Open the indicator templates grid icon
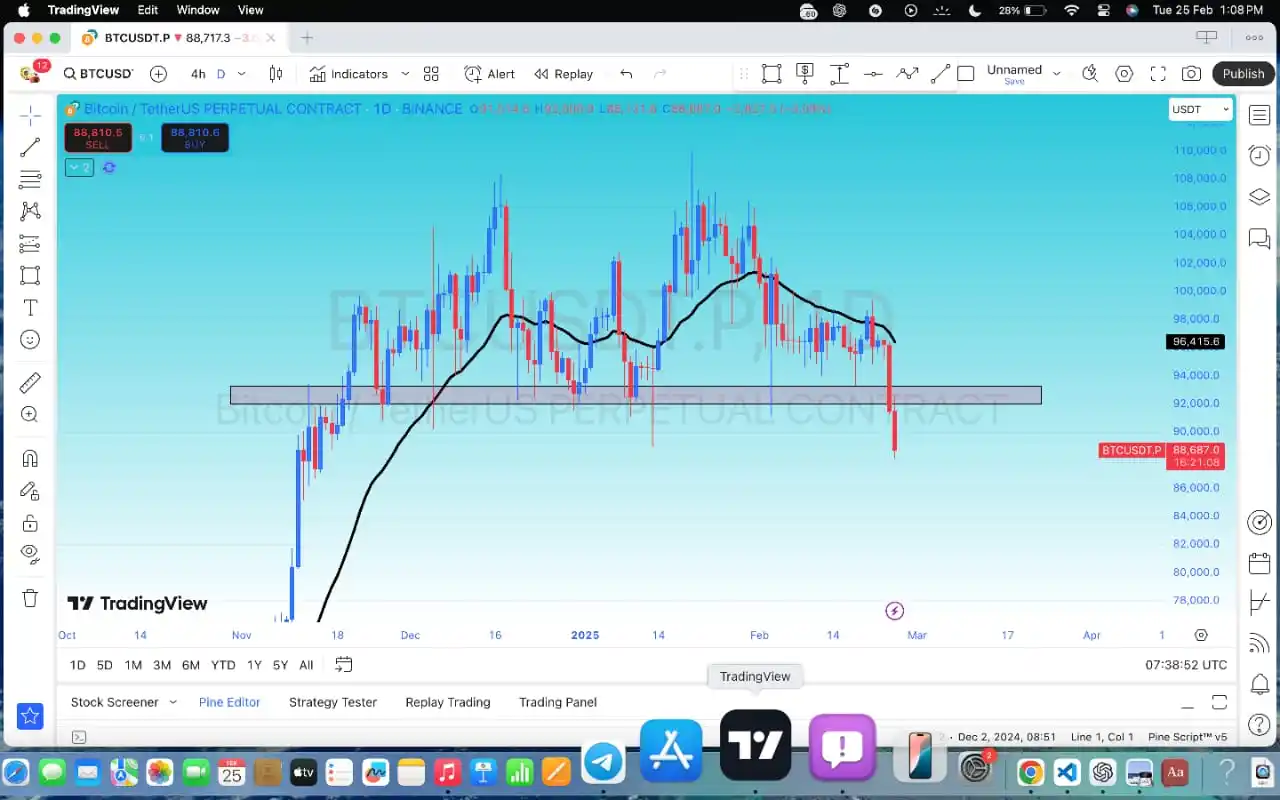The height and width of the screenshot is (800, 1280). pyautogui.click(x=431, y=74)
